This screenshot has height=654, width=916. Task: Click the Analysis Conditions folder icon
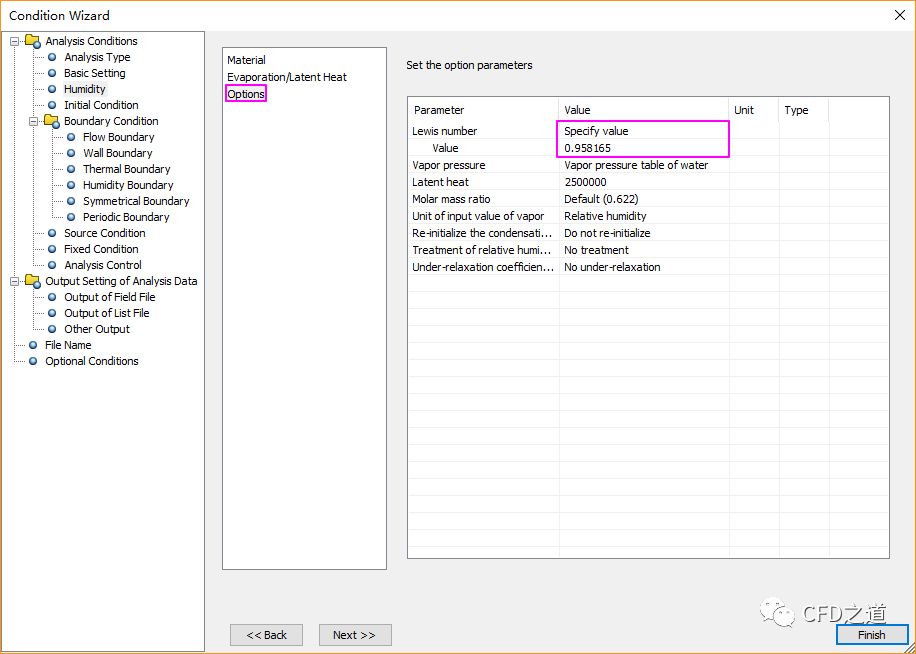point(33,41)
